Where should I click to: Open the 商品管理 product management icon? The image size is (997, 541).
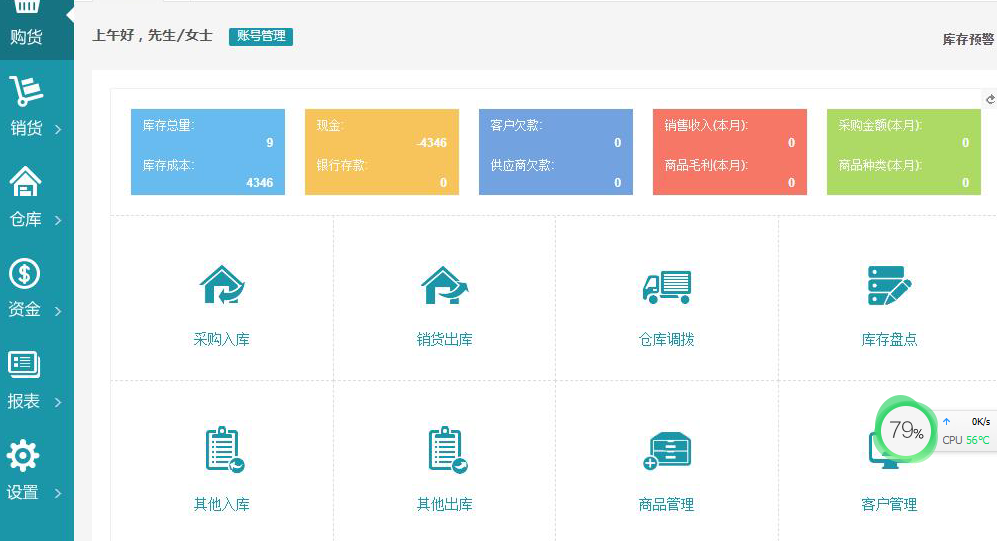pyautogui.click(x=666, y=451)
